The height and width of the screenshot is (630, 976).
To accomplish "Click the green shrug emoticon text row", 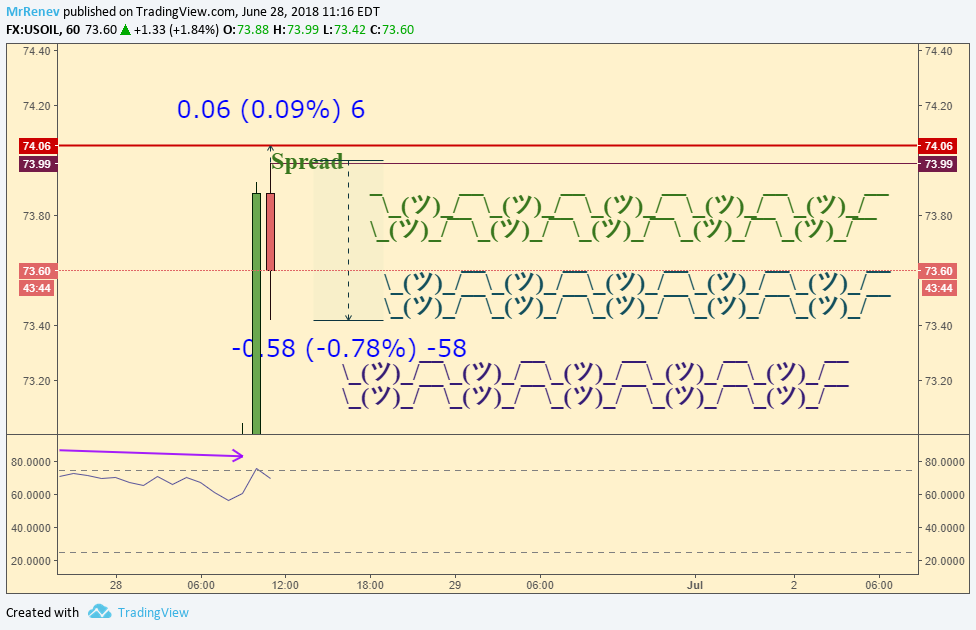I will pyautogui.click(x=629, y=217).
